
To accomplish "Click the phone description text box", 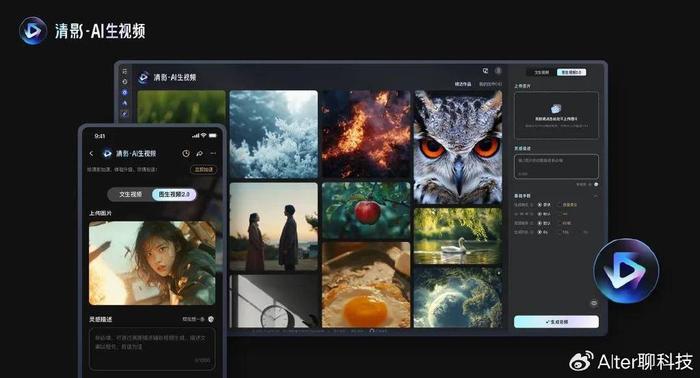I will [x=152, y=349].
